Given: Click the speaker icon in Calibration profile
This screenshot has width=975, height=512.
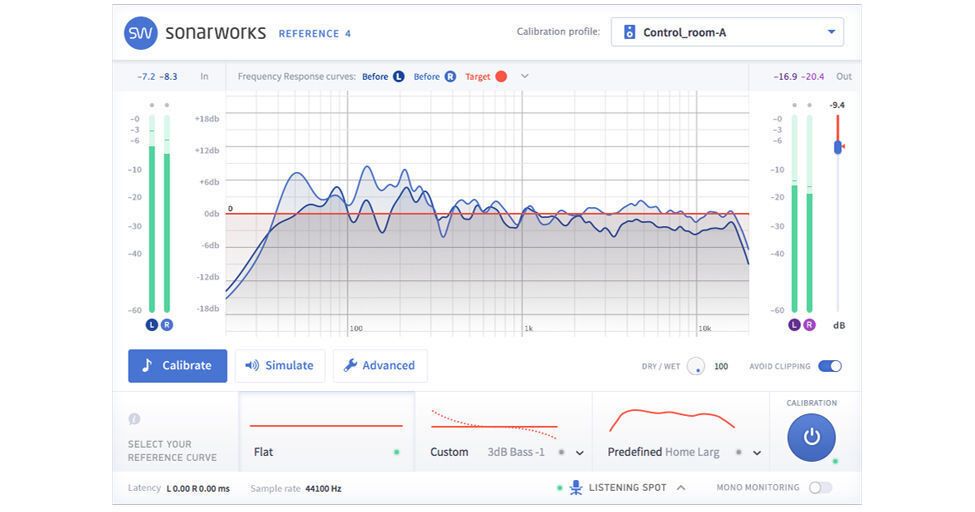Looking at the screenshot, I should (x=629, y=32).
